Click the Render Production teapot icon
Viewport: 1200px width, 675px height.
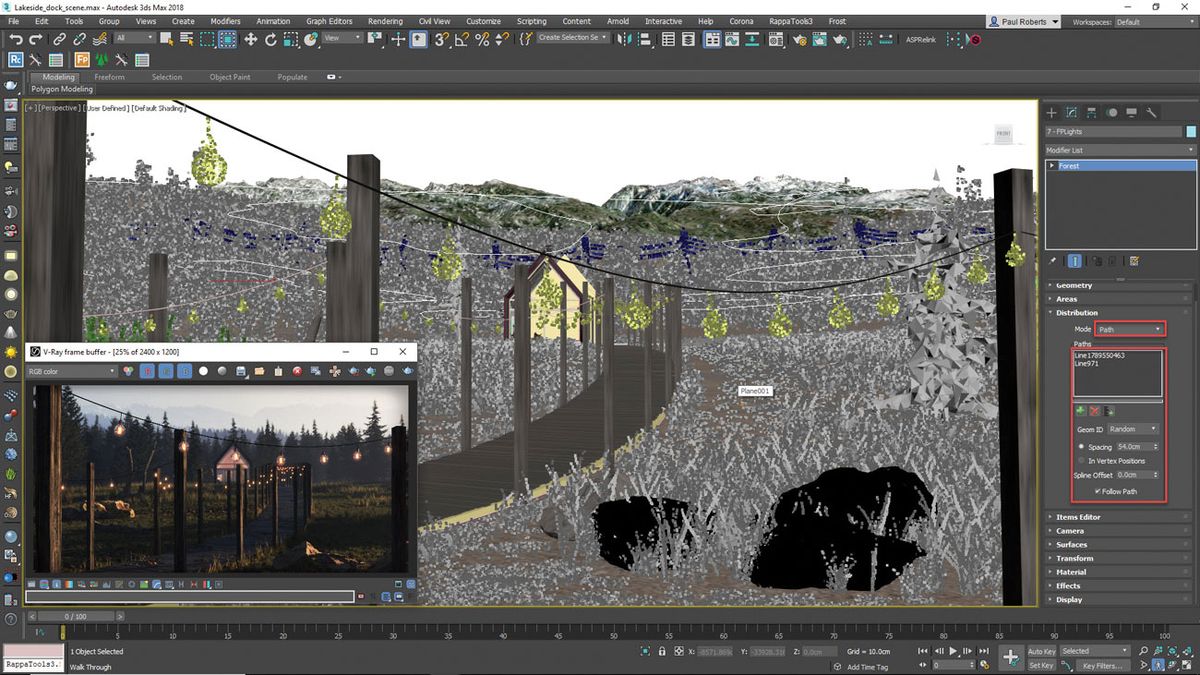coord(843,41)
